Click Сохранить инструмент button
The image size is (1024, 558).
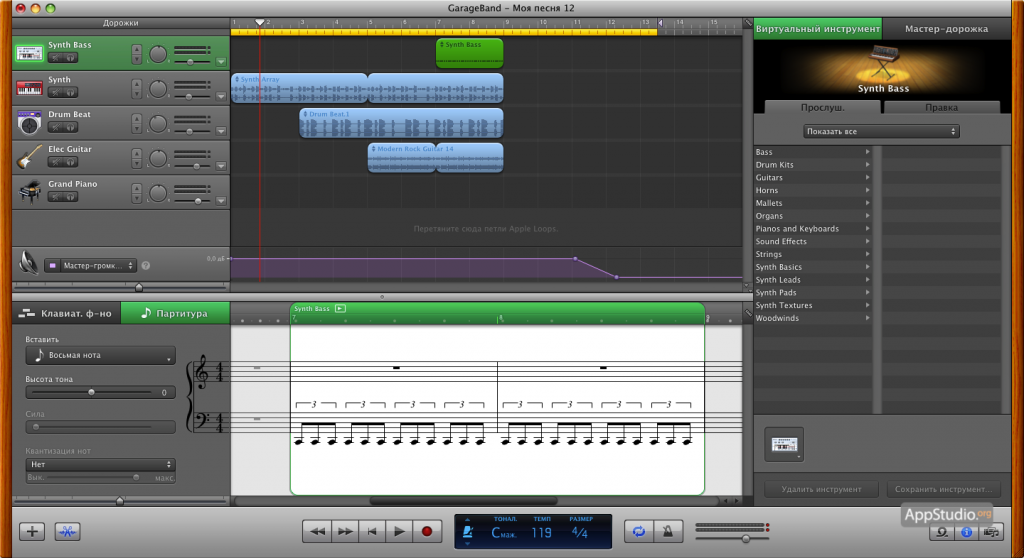click(x=943, y=489)
